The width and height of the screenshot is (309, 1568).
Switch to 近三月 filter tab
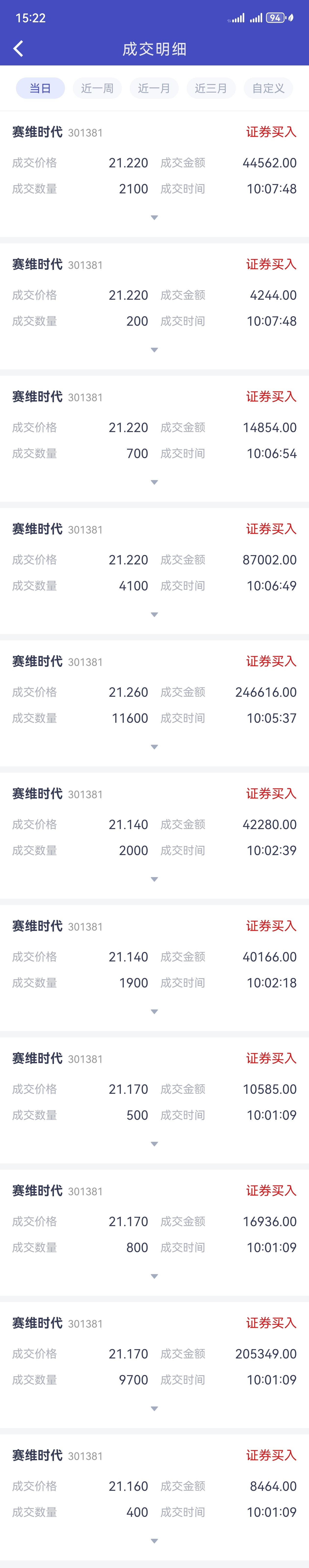[x=211, y=88]
